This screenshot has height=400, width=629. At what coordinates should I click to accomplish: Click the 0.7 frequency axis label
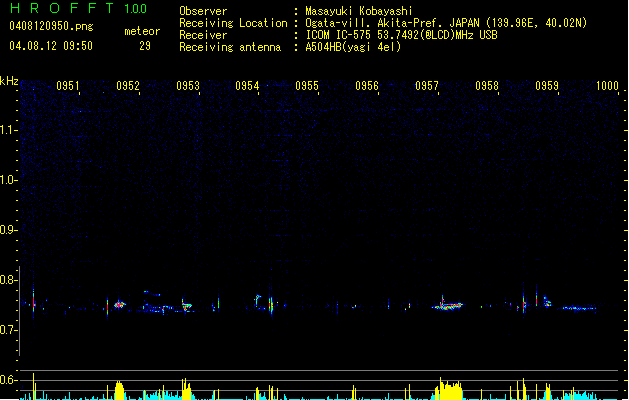pos(8,330)
